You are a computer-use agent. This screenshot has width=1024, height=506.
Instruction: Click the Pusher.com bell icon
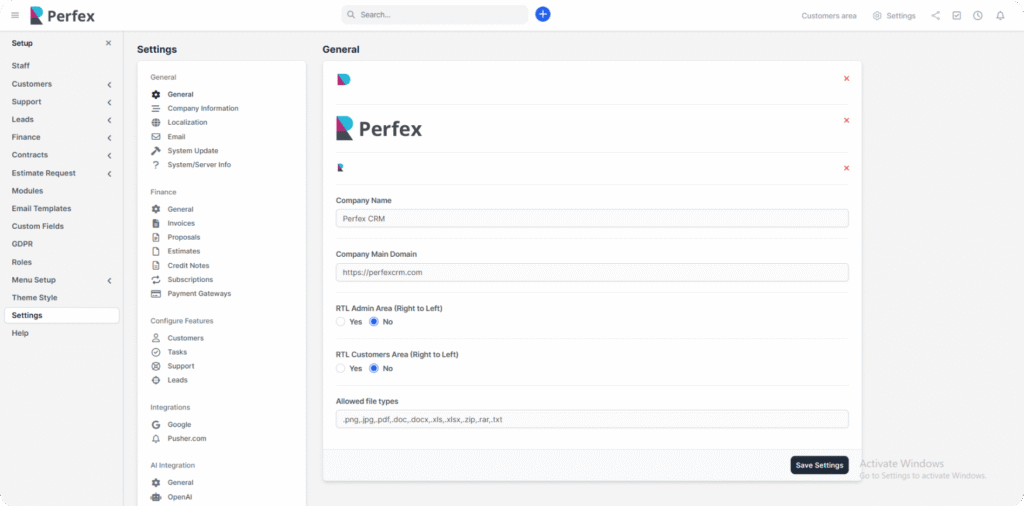155,439
